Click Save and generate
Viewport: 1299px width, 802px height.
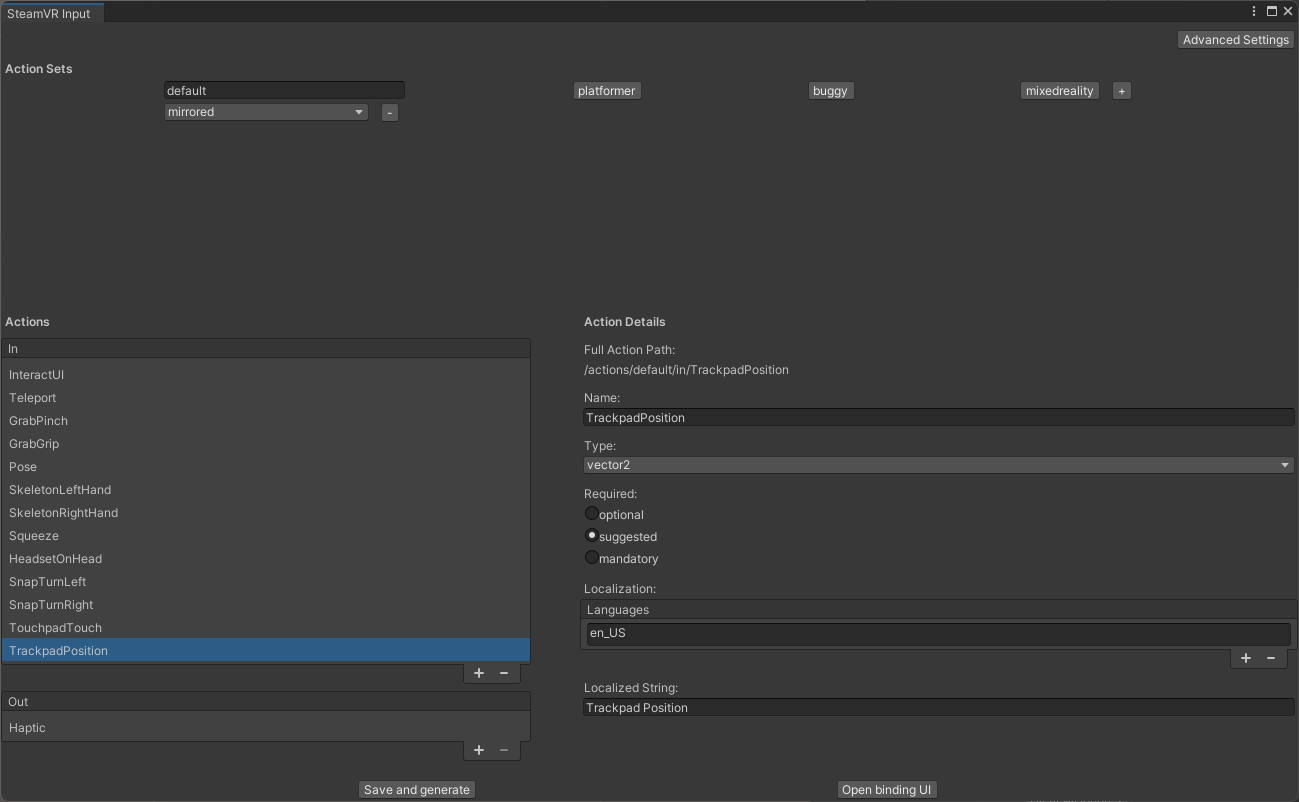[417, 790]
